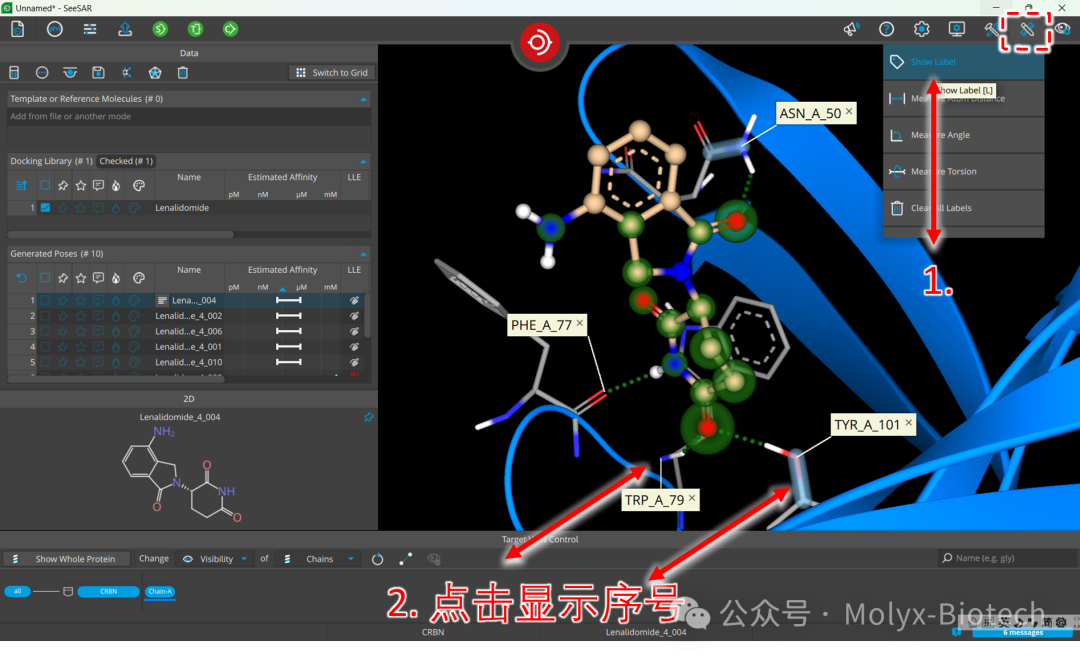Click the CRBN pill in the target tree

click(108, 592)
